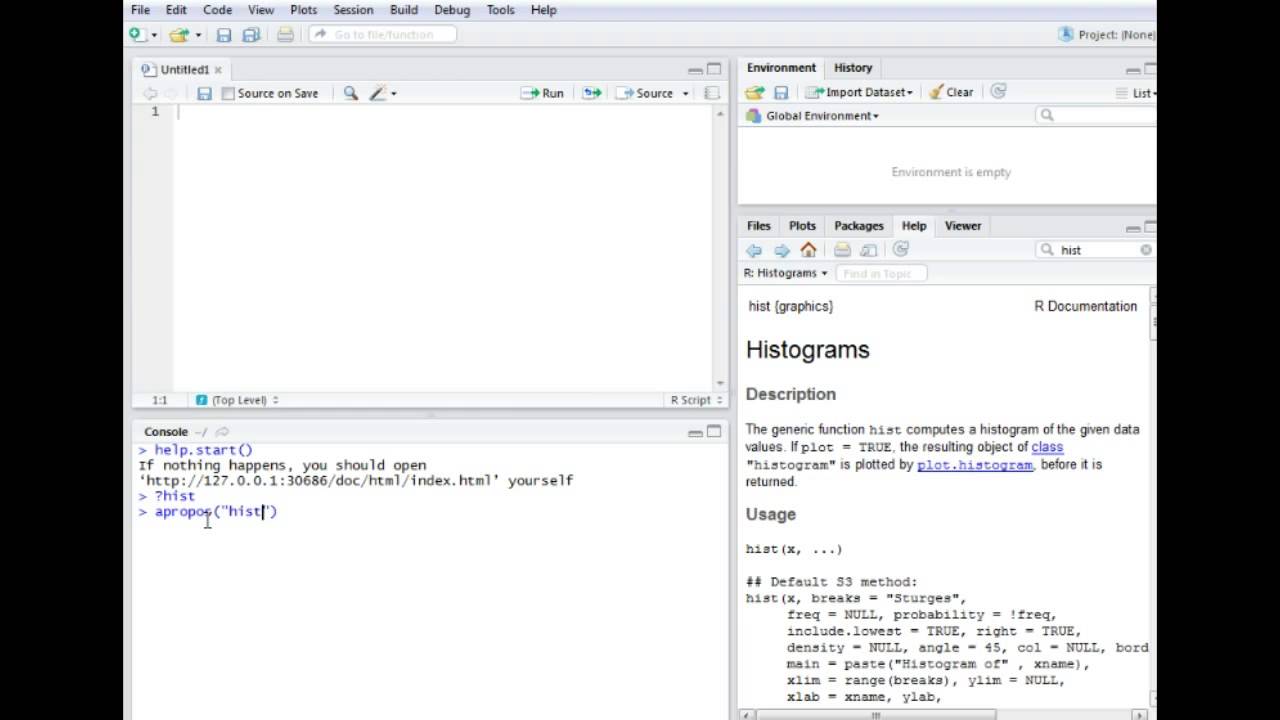1280x720 pixels.
Task: Click the Open File folder icon
Action: pos(178,35)
